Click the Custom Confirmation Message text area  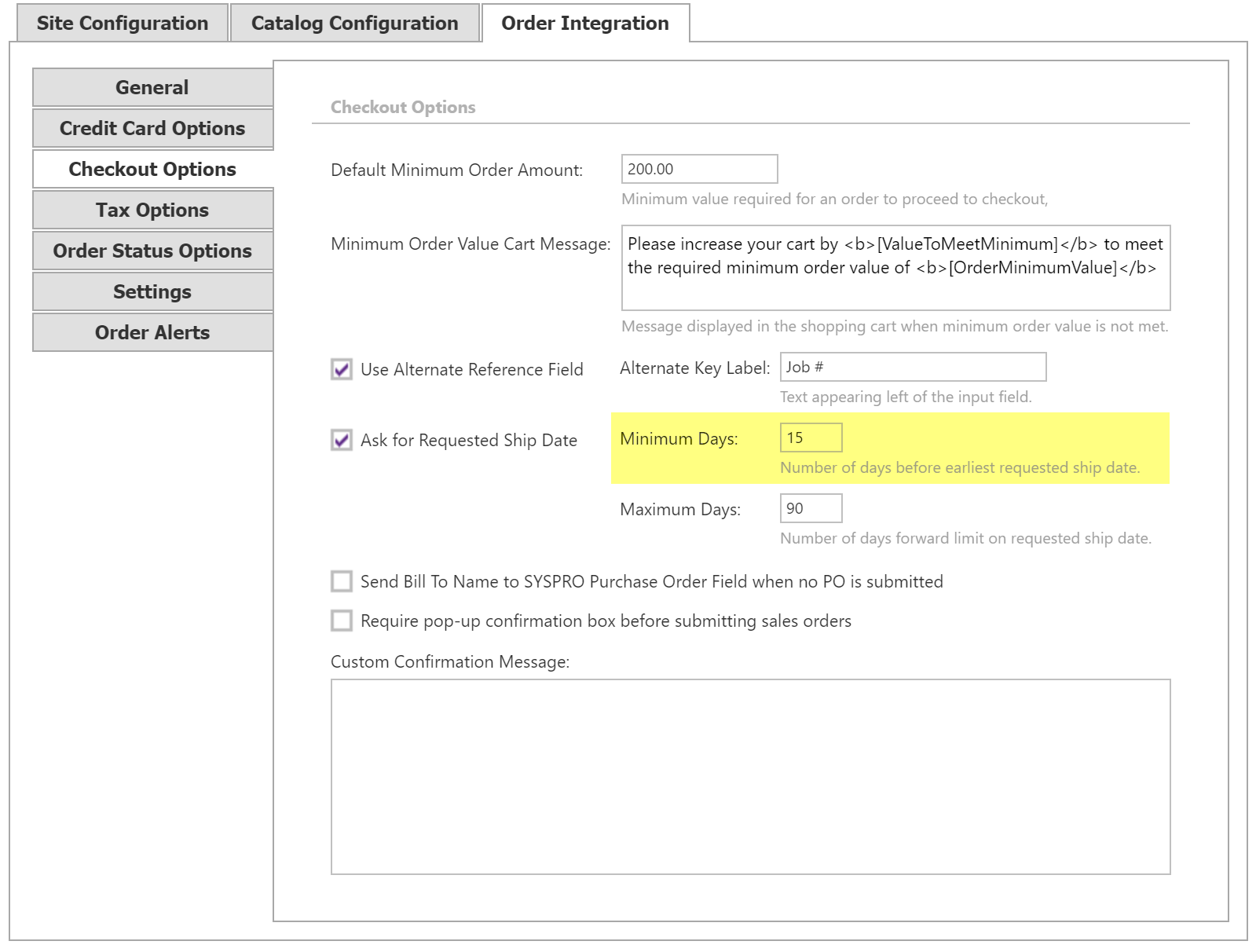[x=750, y=777]
